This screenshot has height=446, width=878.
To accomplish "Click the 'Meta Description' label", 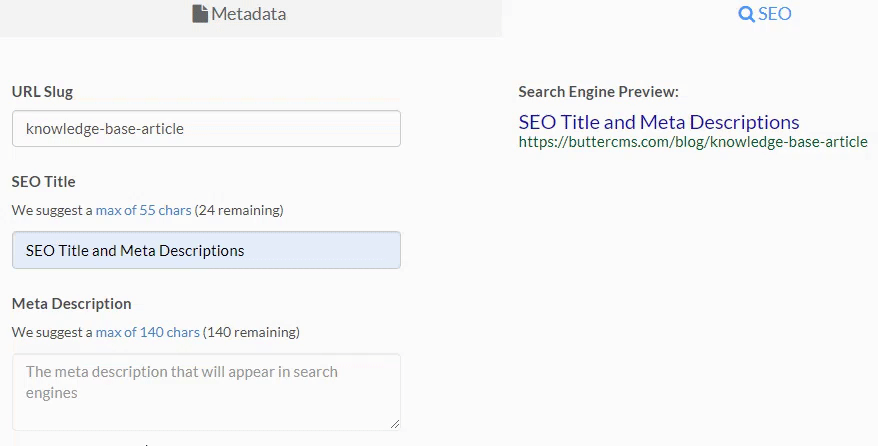I will tap(72, 304).
